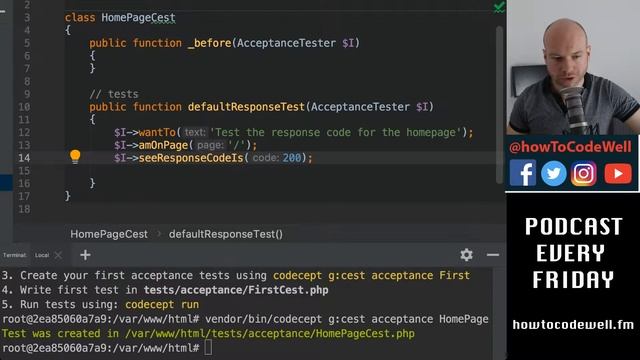Image resolution: width=640 pixels, height=360 pixels.
Task: Click the @howToCodeWell handle
Action: (x=570, y=147)
